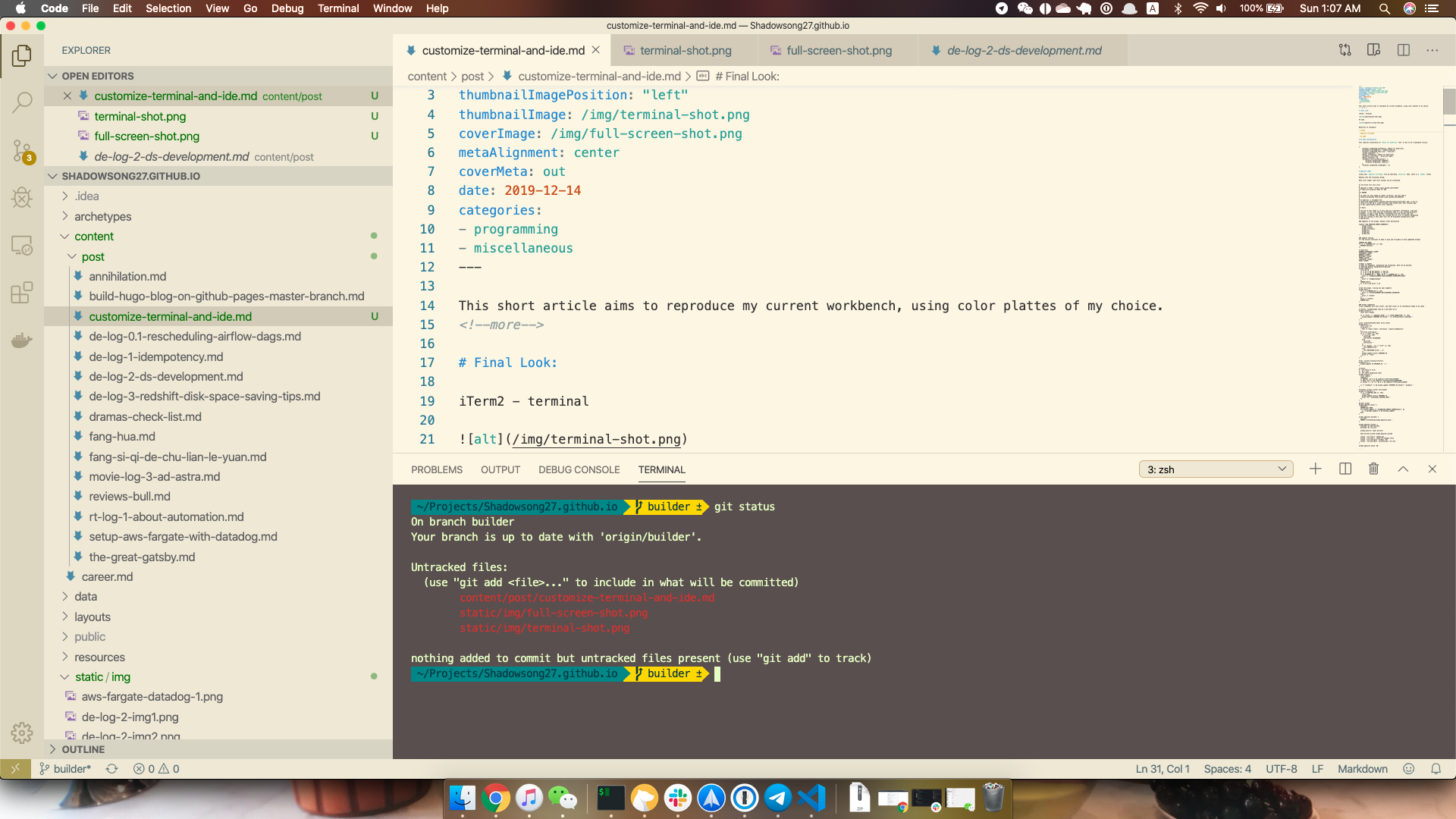
Task: Open Visual Studio Code from the Dock
Action: [811, 798]
